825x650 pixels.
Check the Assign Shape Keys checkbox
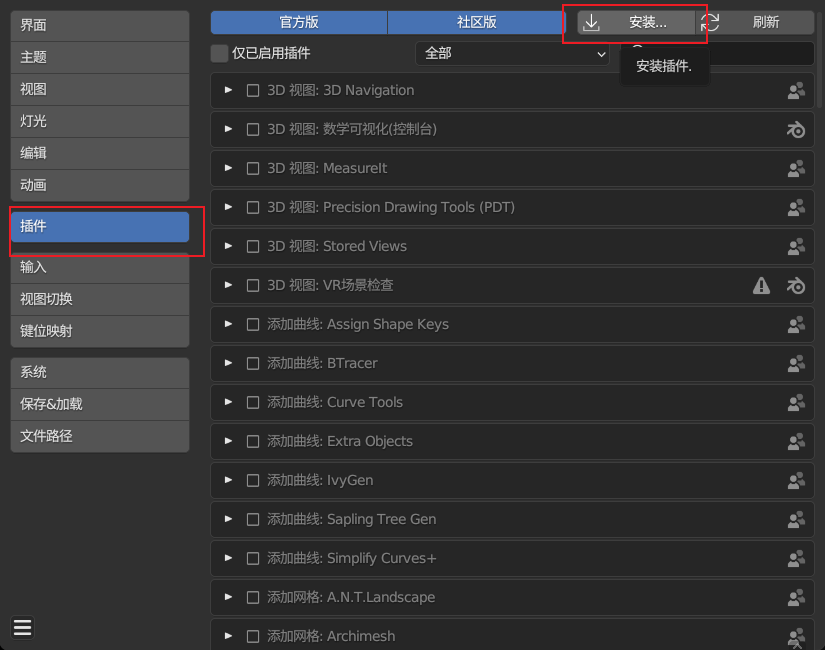pos(253,324)
